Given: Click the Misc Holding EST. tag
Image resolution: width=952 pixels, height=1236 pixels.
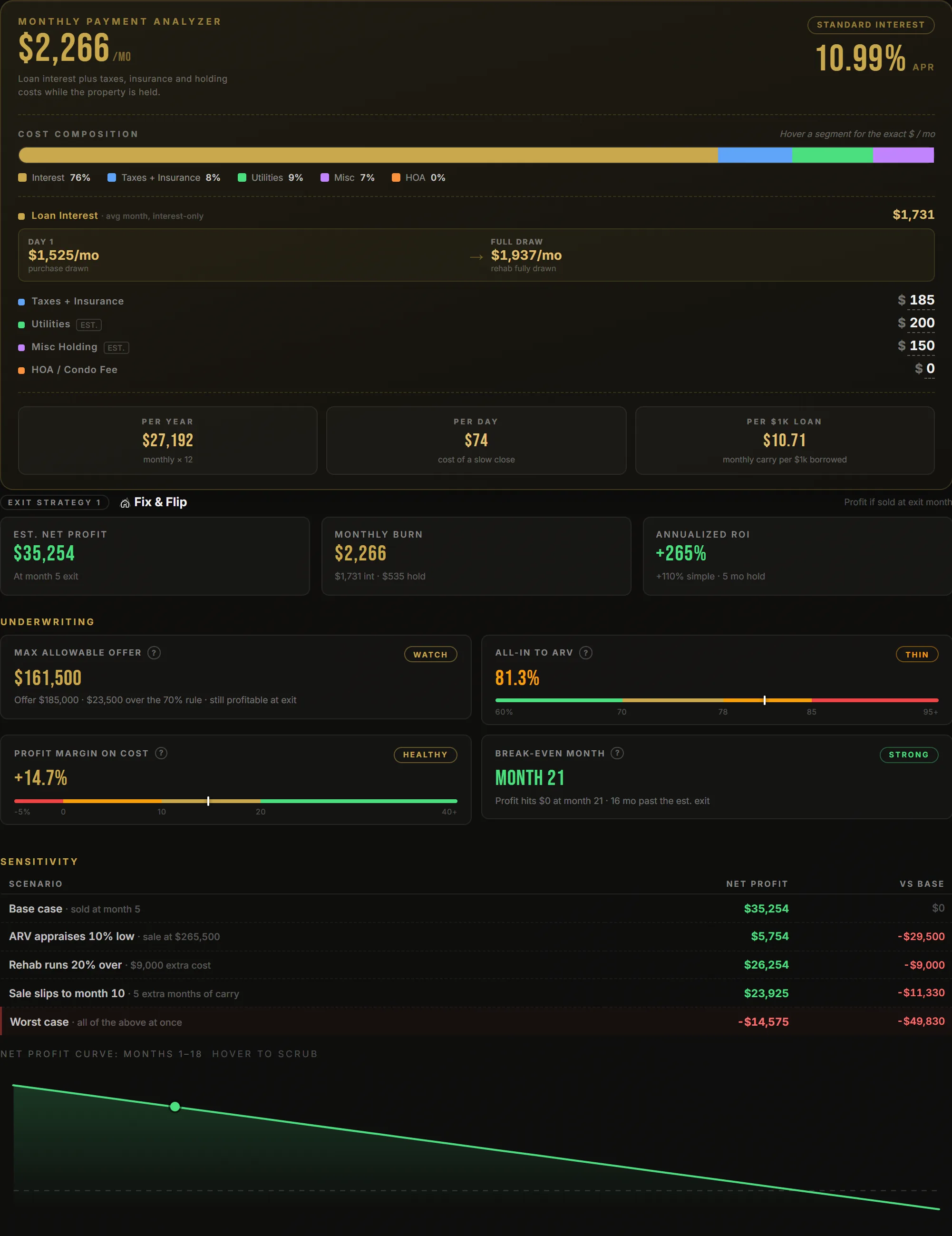Looking at the screenshot, I should point(117,347).
